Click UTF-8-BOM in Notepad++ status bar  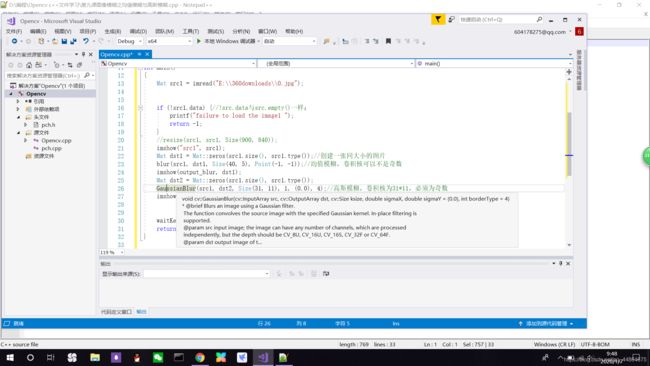click(595, 344)
